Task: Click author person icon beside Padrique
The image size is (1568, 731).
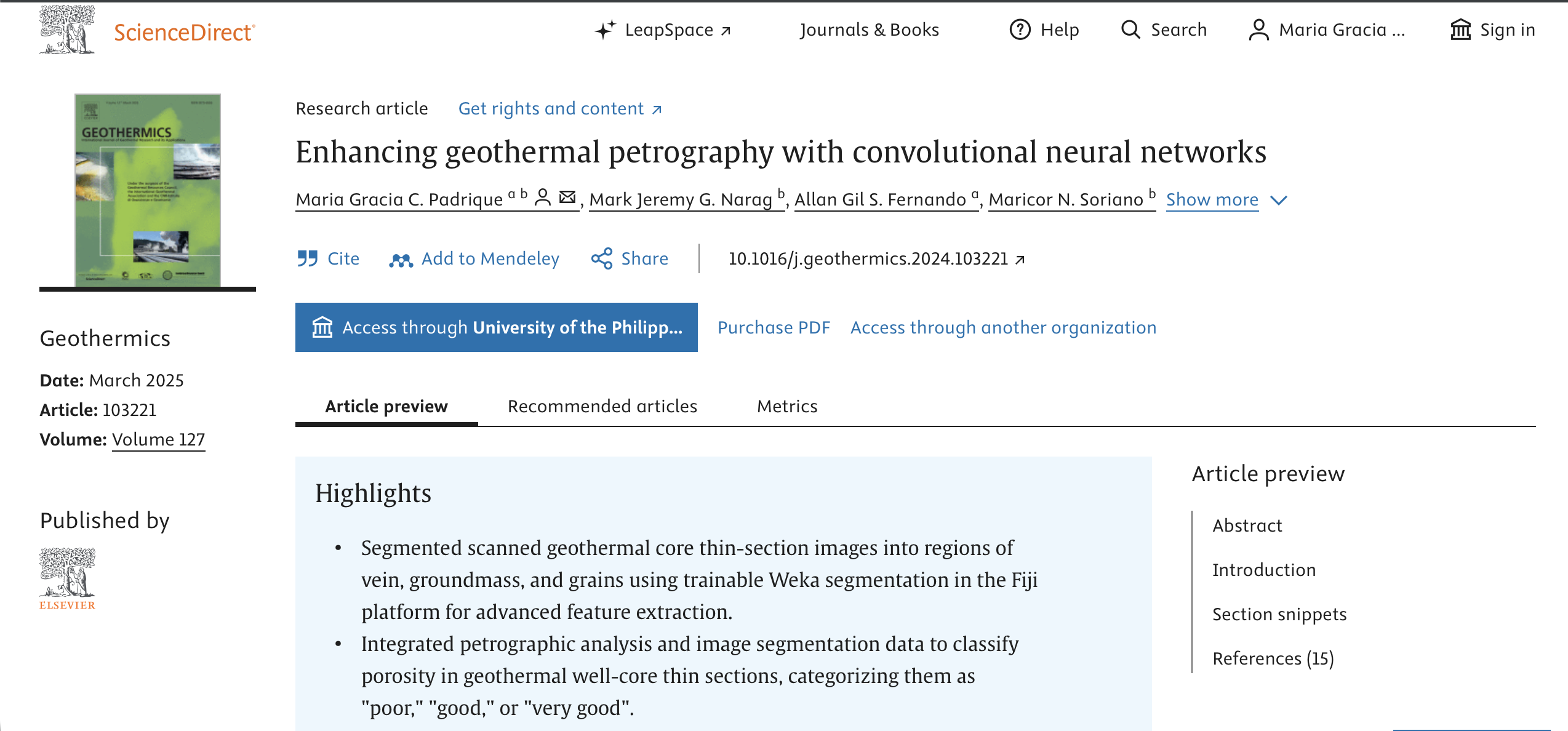Action: [x=543, y=197]
